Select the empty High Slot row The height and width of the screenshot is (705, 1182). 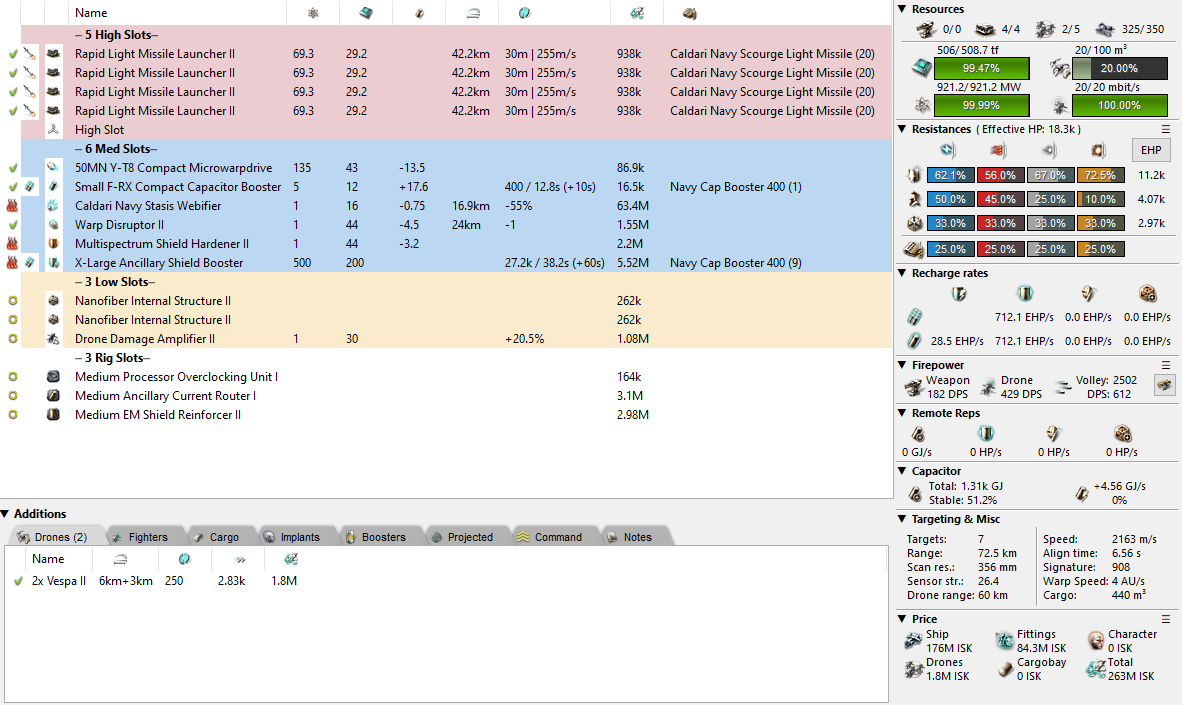click(x=99, y=130)
